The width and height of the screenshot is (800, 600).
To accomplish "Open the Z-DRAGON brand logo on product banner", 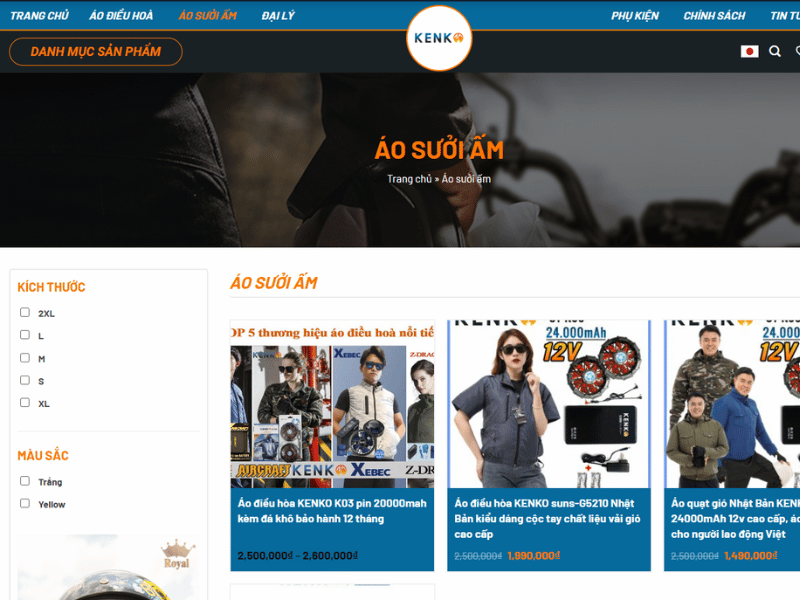I will point(423,353).
